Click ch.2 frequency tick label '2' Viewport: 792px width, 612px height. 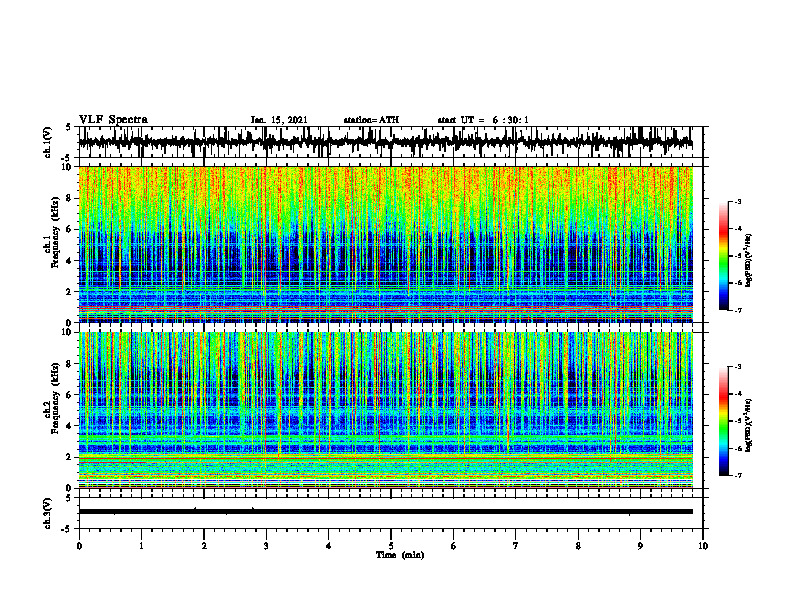click(x=69, y=457)
